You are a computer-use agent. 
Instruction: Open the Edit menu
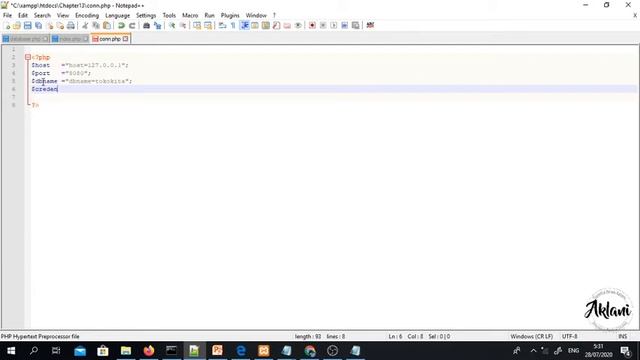[23, 16]
